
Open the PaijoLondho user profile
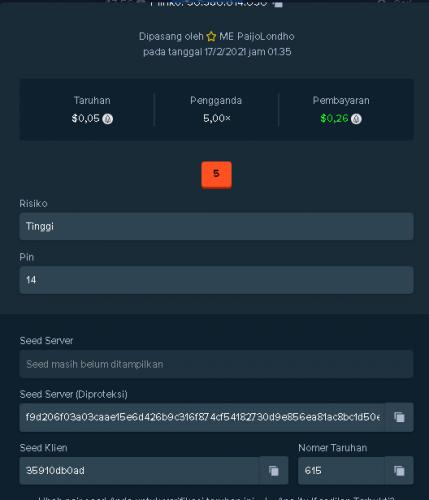click(257, 36)
